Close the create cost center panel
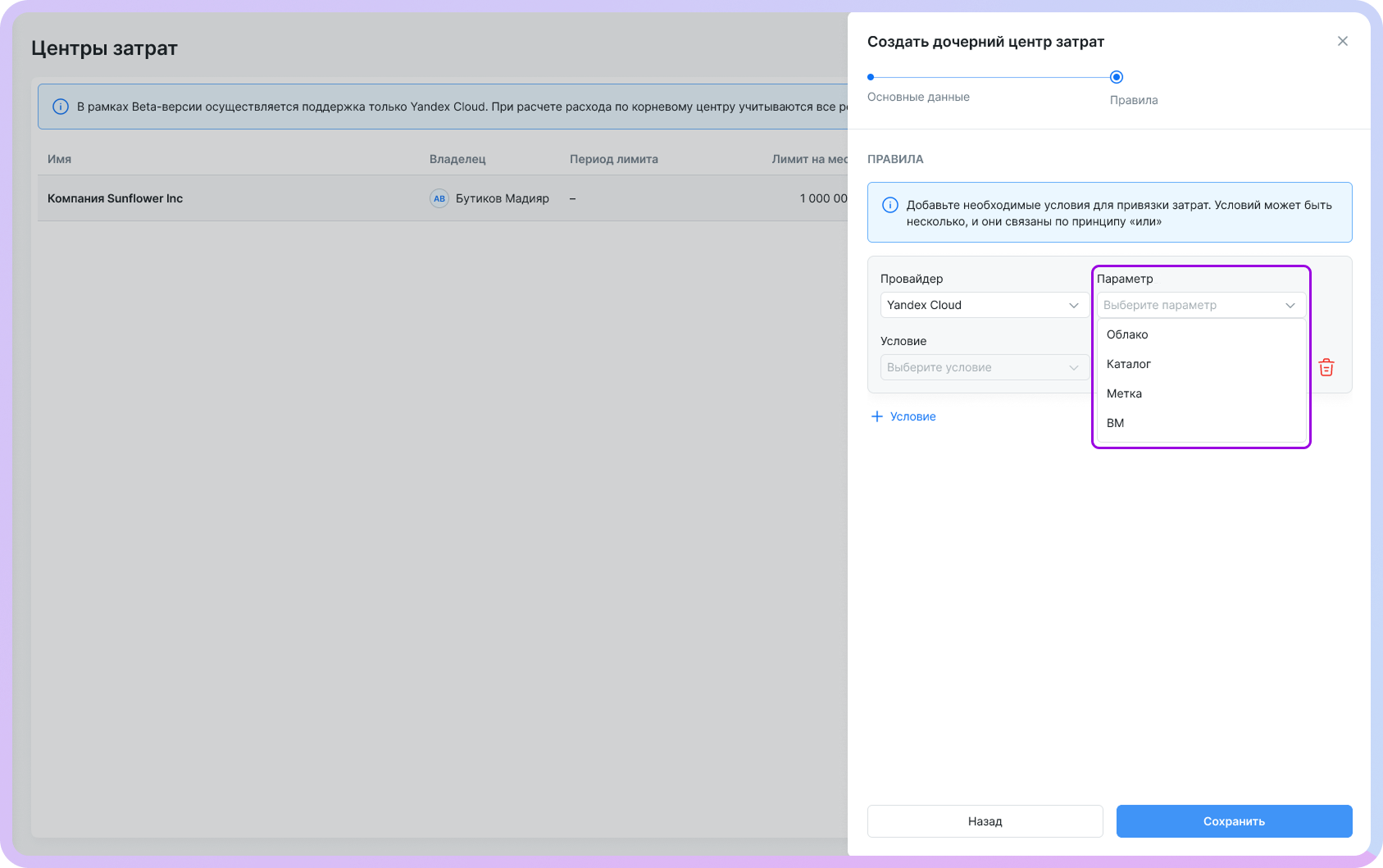This screenshot has height=868, width=1383. (1342, 41)
